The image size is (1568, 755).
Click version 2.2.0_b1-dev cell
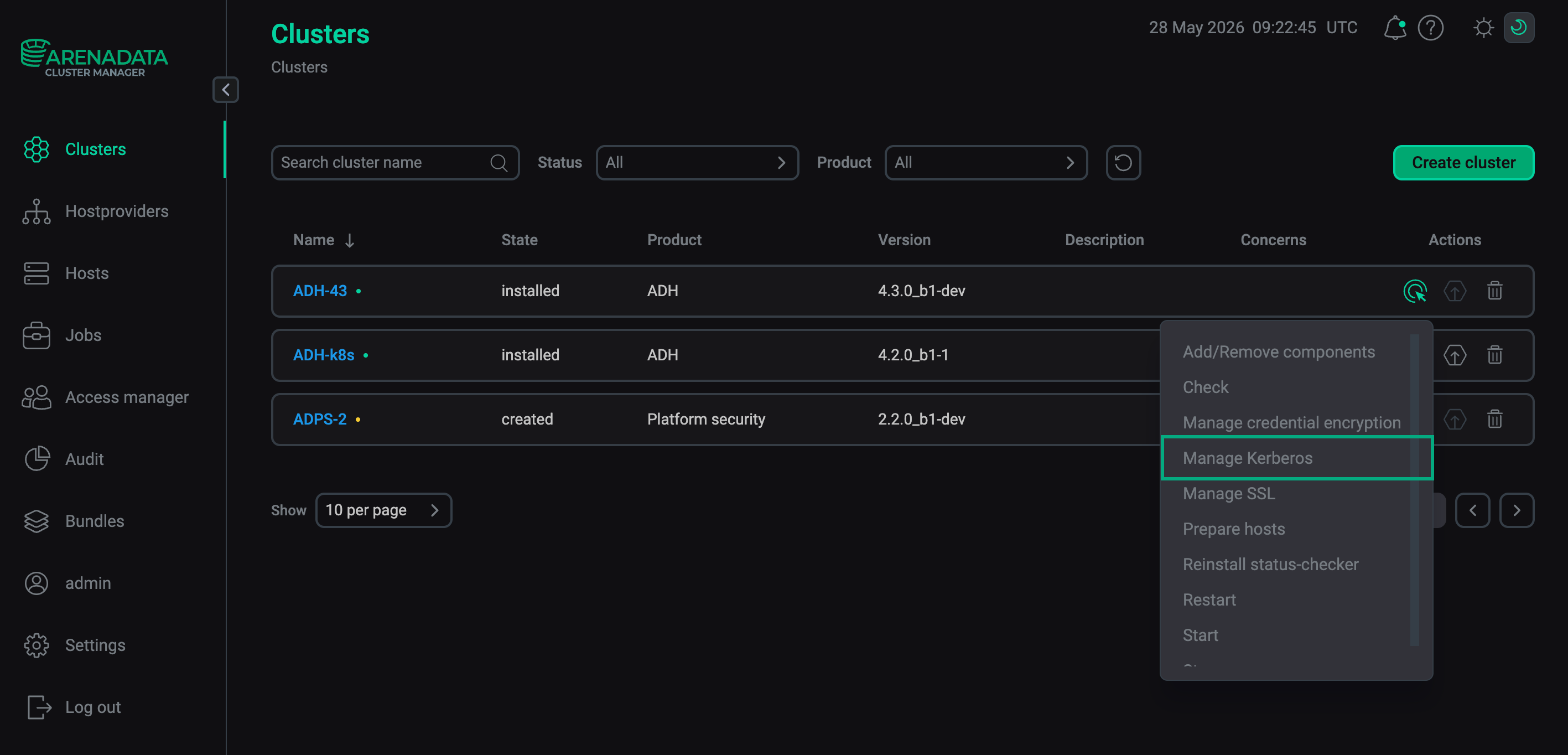pyautogui.click(x=922, y=420)
